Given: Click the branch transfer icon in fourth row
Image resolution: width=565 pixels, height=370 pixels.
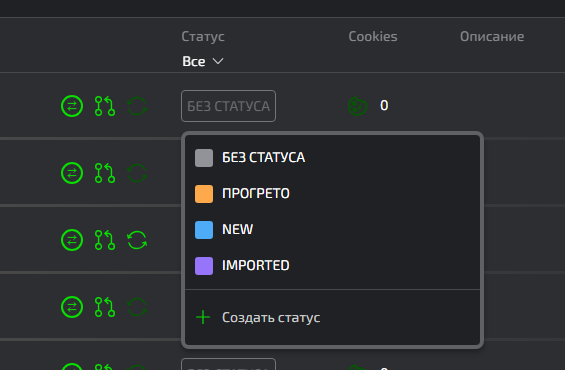Looking at the screenshot, I should (x=105, y=307).
